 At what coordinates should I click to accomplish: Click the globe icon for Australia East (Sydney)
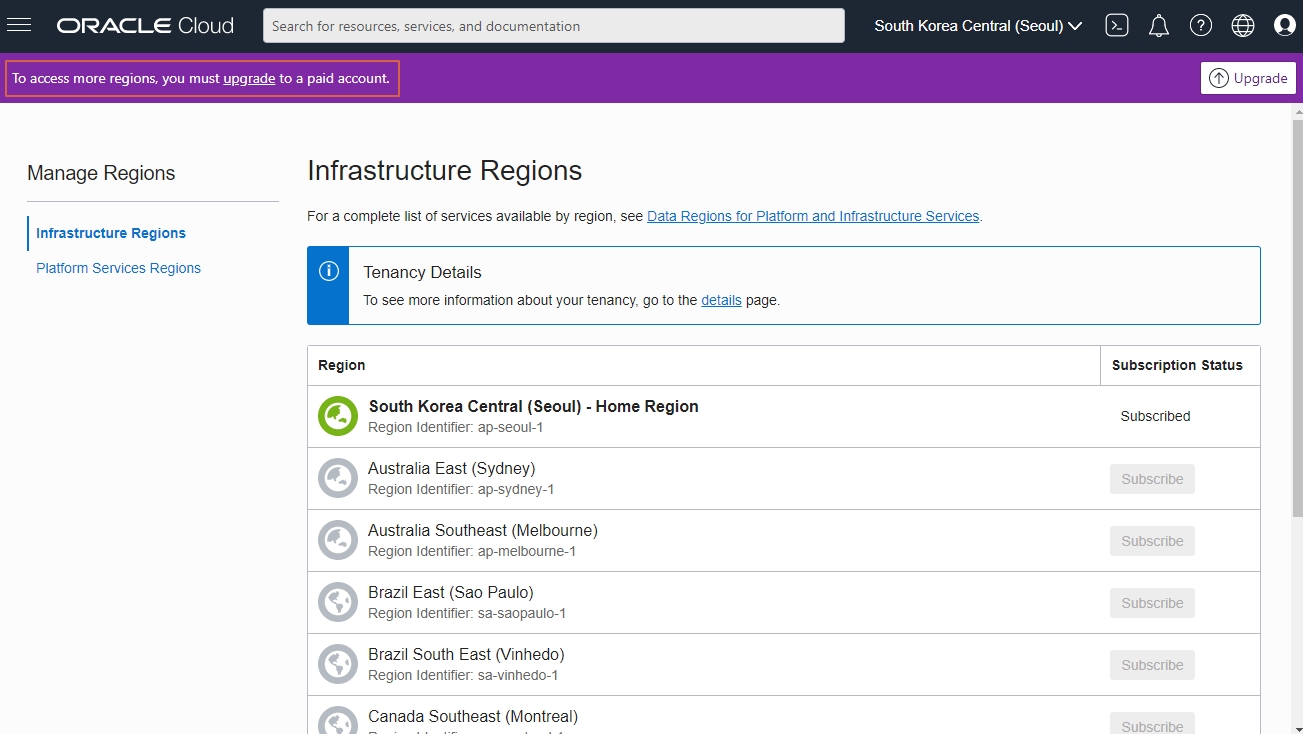pyautogui.click(x=338, y=478)
